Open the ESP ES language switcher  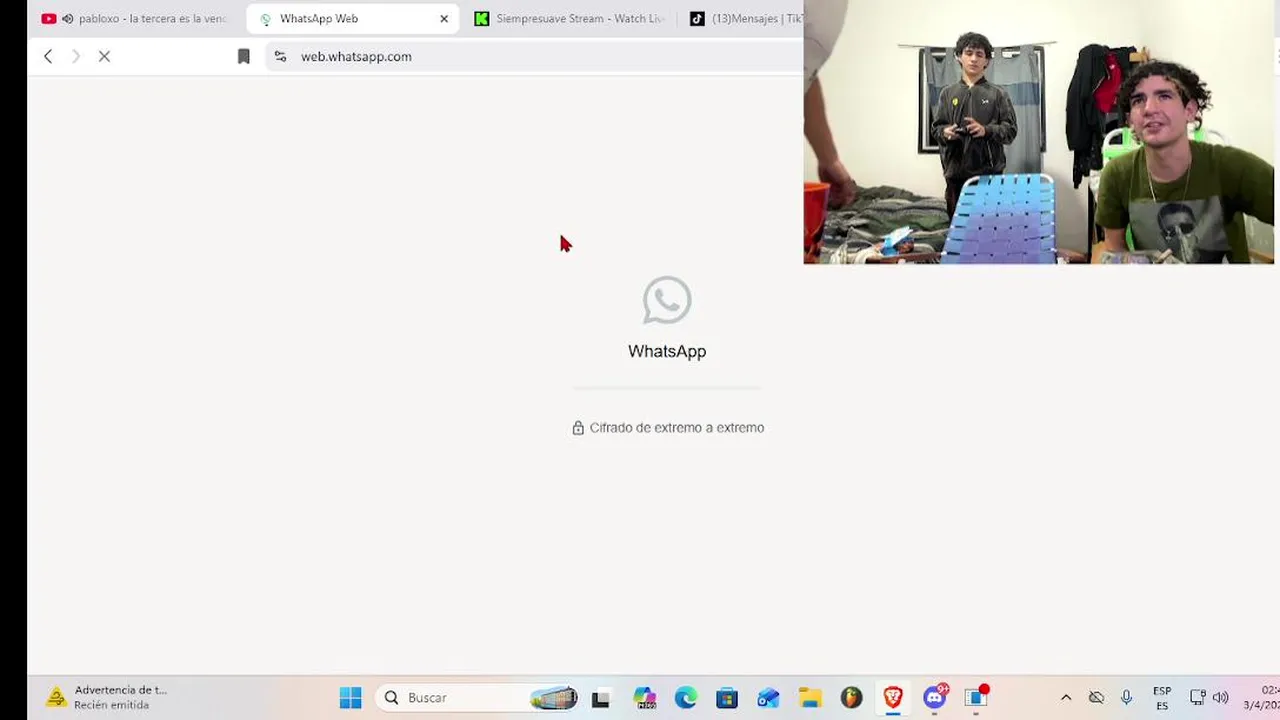(x=1162, y=698)
